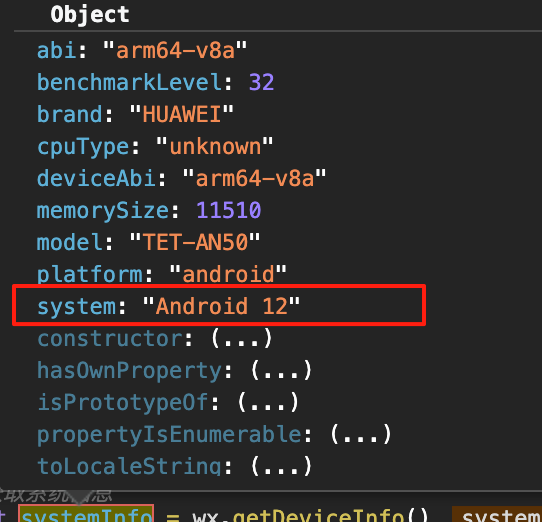Click the "arm64-v8a" abi value

[x=175, y=50]
